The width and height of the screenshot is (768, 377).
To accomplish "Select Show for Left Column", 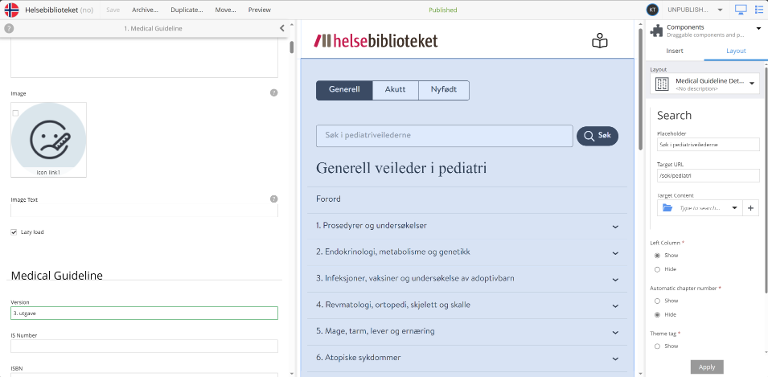I will 657,255.
